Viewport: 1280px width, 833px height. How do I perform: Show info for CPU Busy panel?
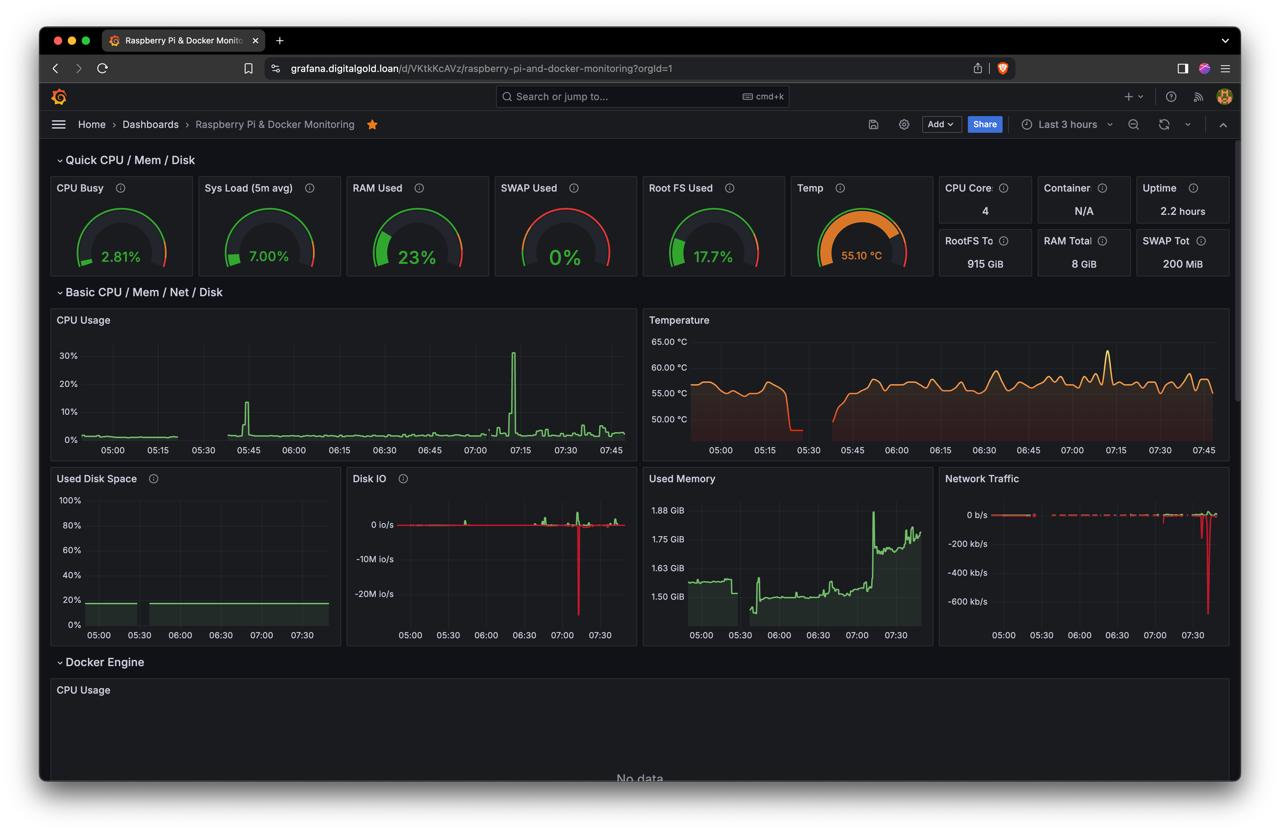point(120,188)
